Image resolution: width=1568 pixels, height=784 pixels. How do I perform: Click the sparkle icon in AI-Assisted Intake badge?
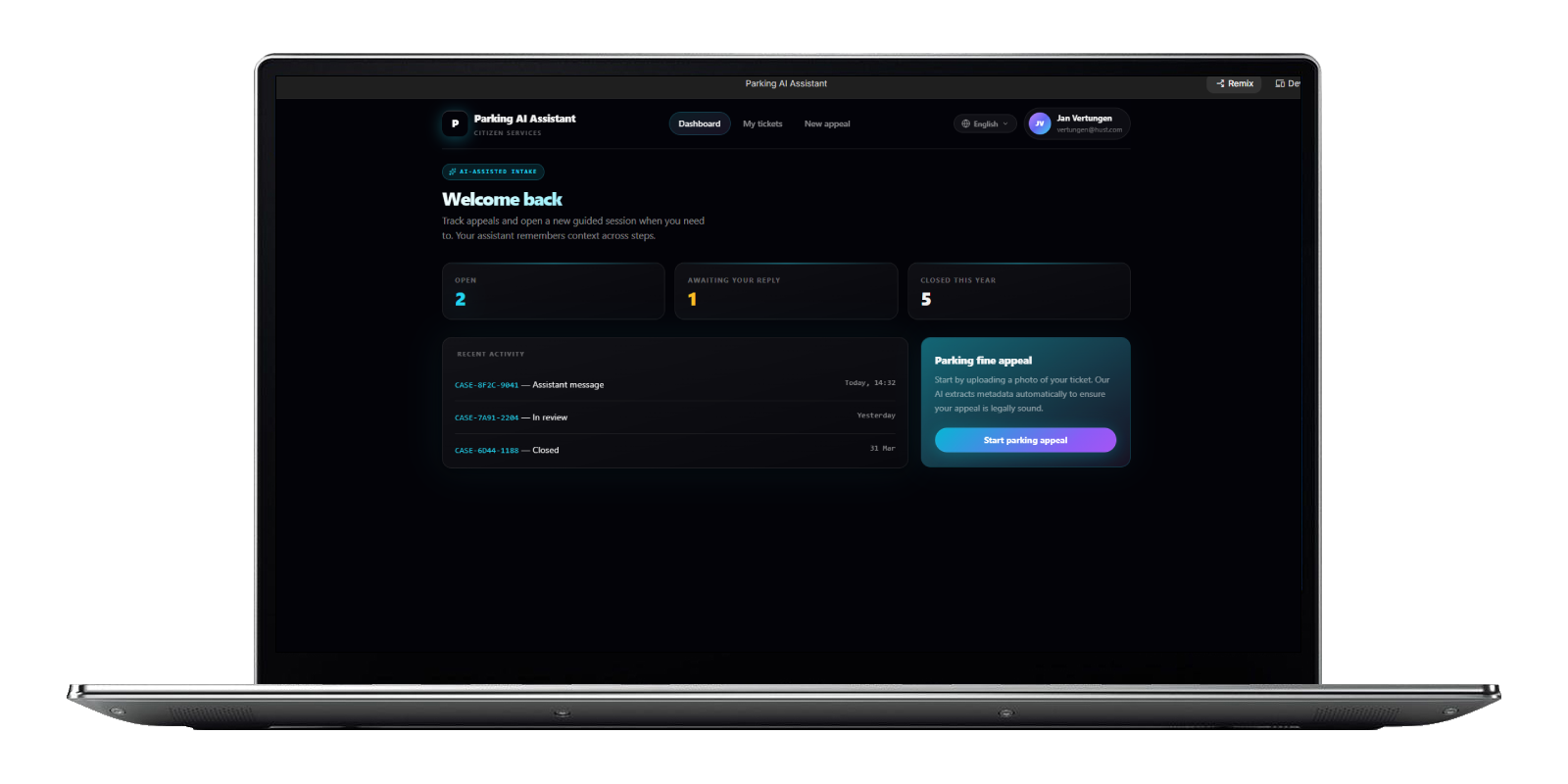(x=452, y=171)
